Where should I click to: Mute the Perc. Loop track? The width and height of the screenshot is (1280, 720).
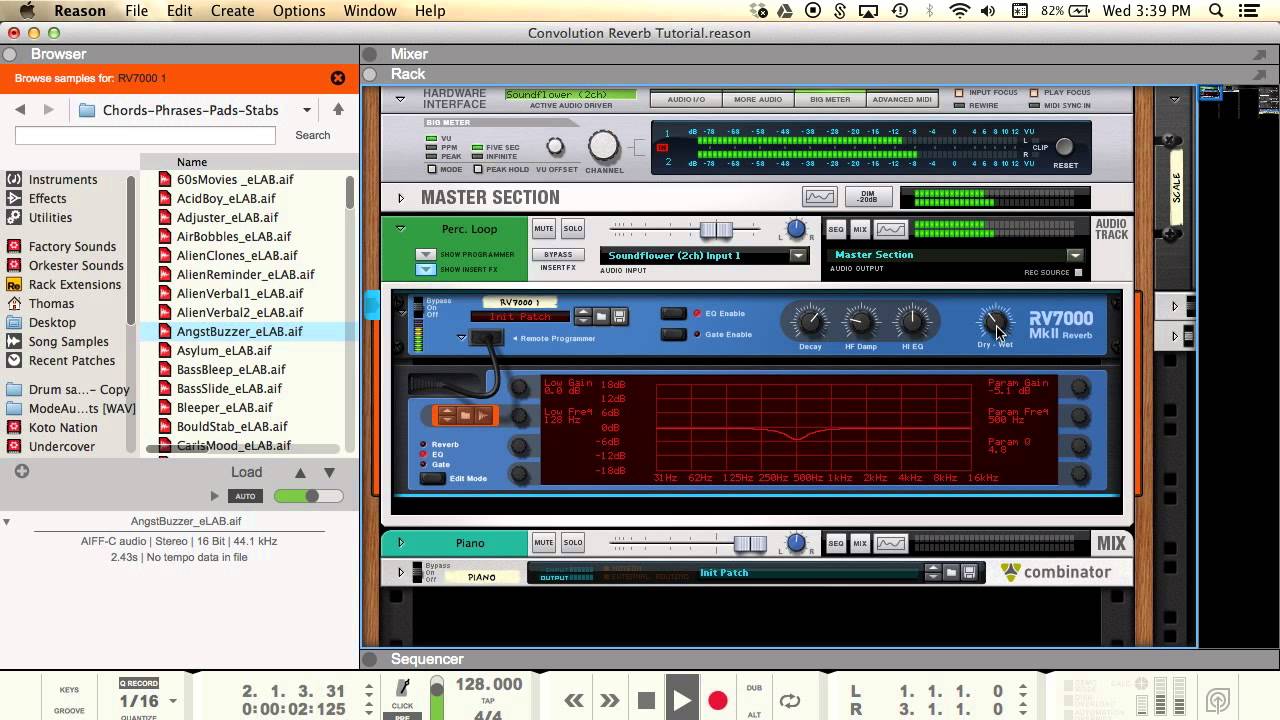click(544, 229)
